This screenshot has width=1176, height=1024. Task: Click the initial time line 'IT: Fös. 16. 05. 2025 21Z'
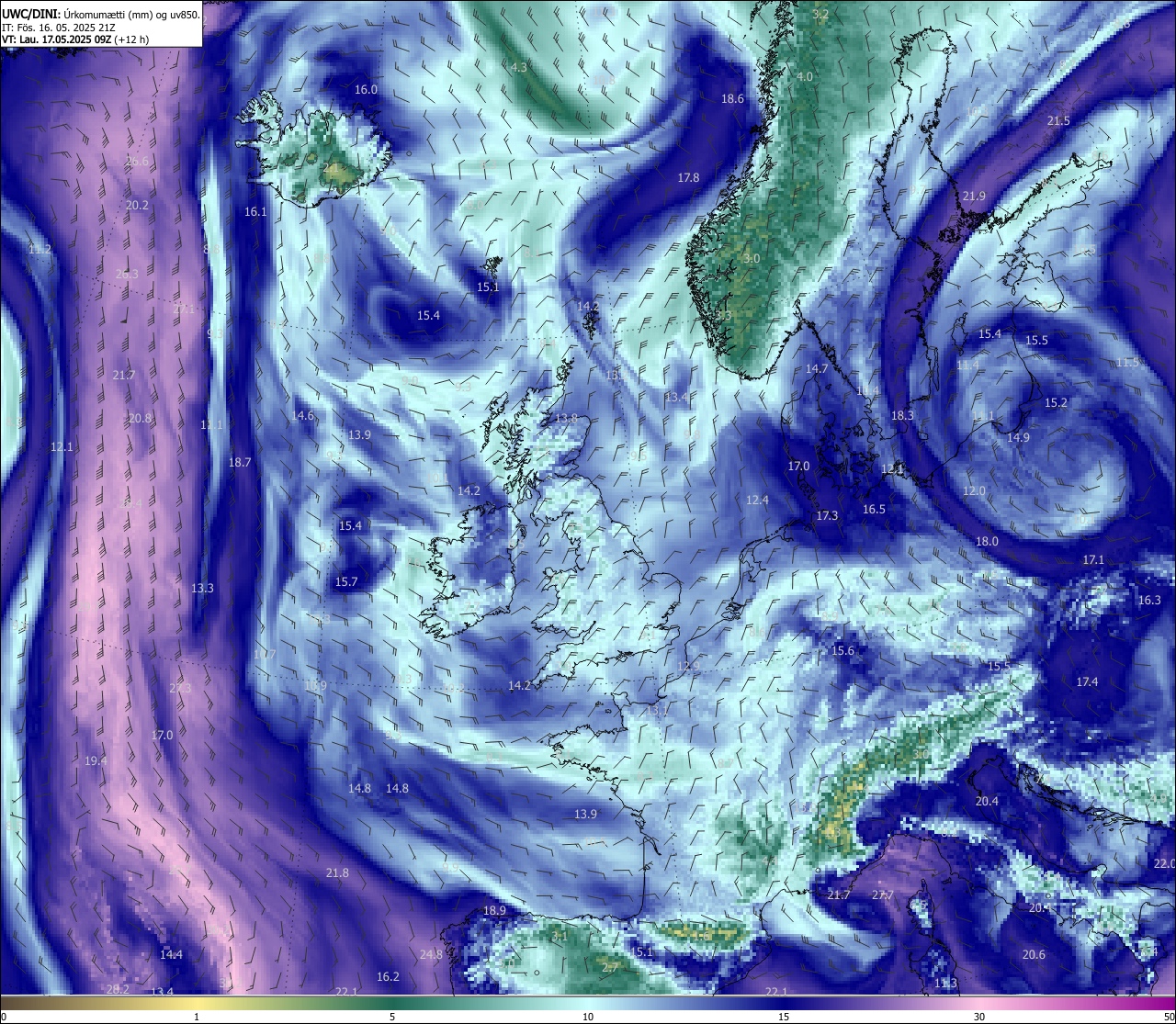[59, 27]
